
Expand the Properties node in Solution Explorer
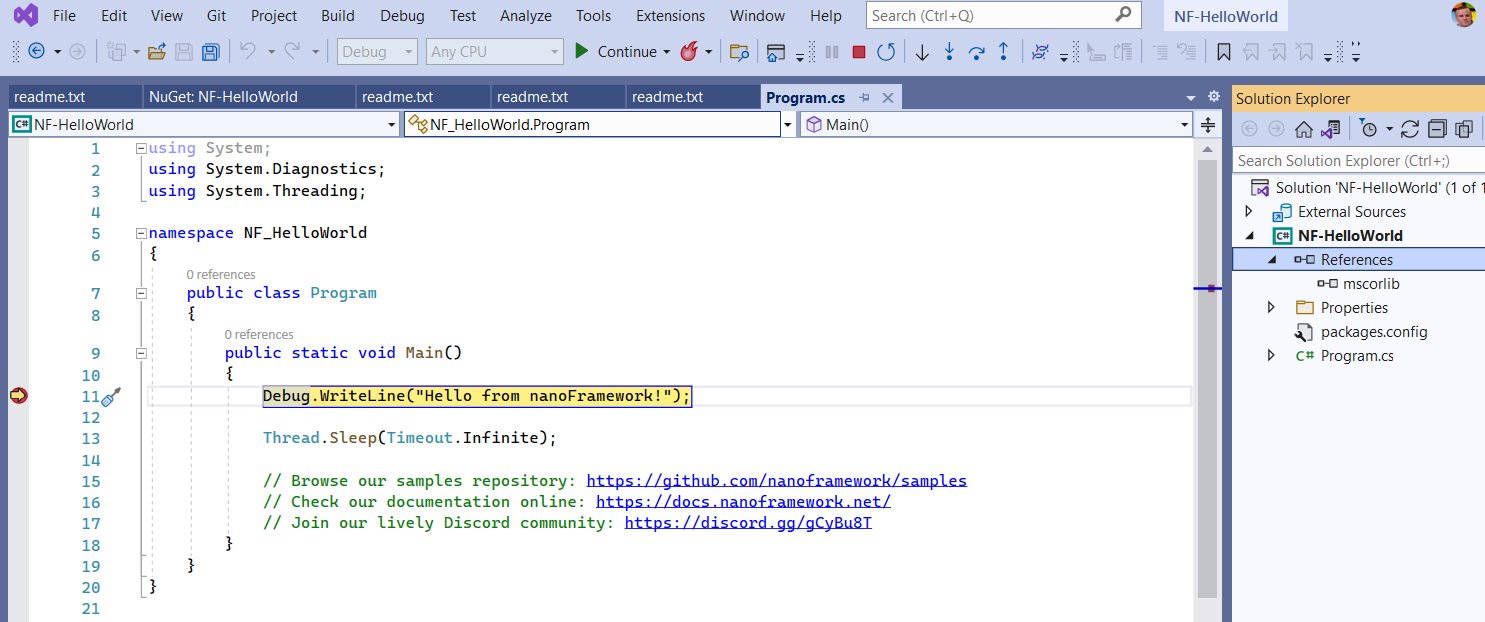coord(1271,307)
